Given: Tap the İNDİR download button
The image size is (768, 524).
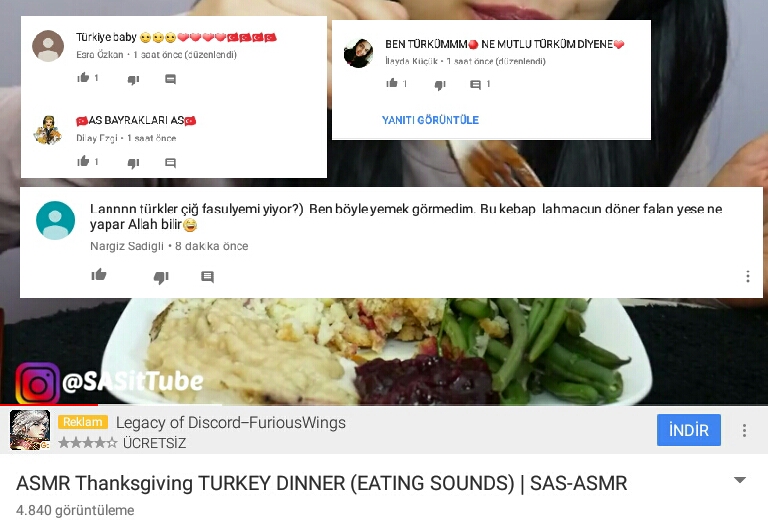Looking at the screenshot, I should [689, 430].
